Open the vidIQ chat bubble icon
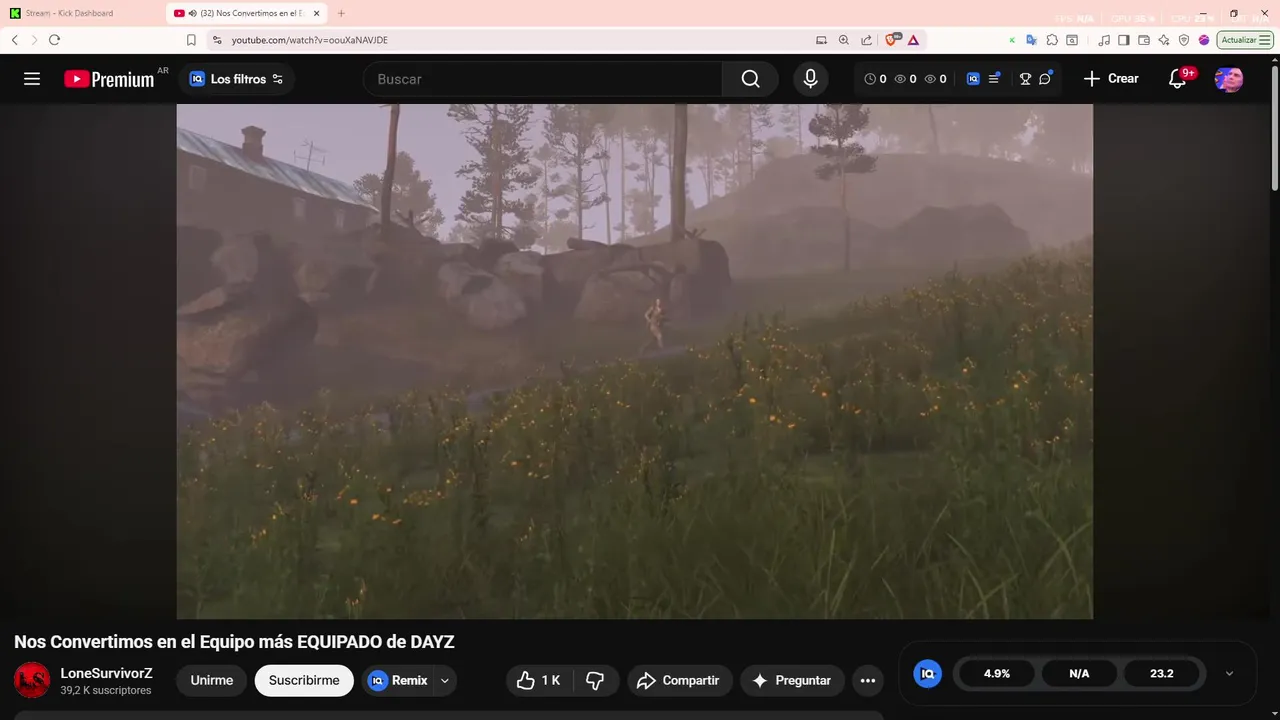This screenshot has height=720, width=1280. coord(1045,79)
